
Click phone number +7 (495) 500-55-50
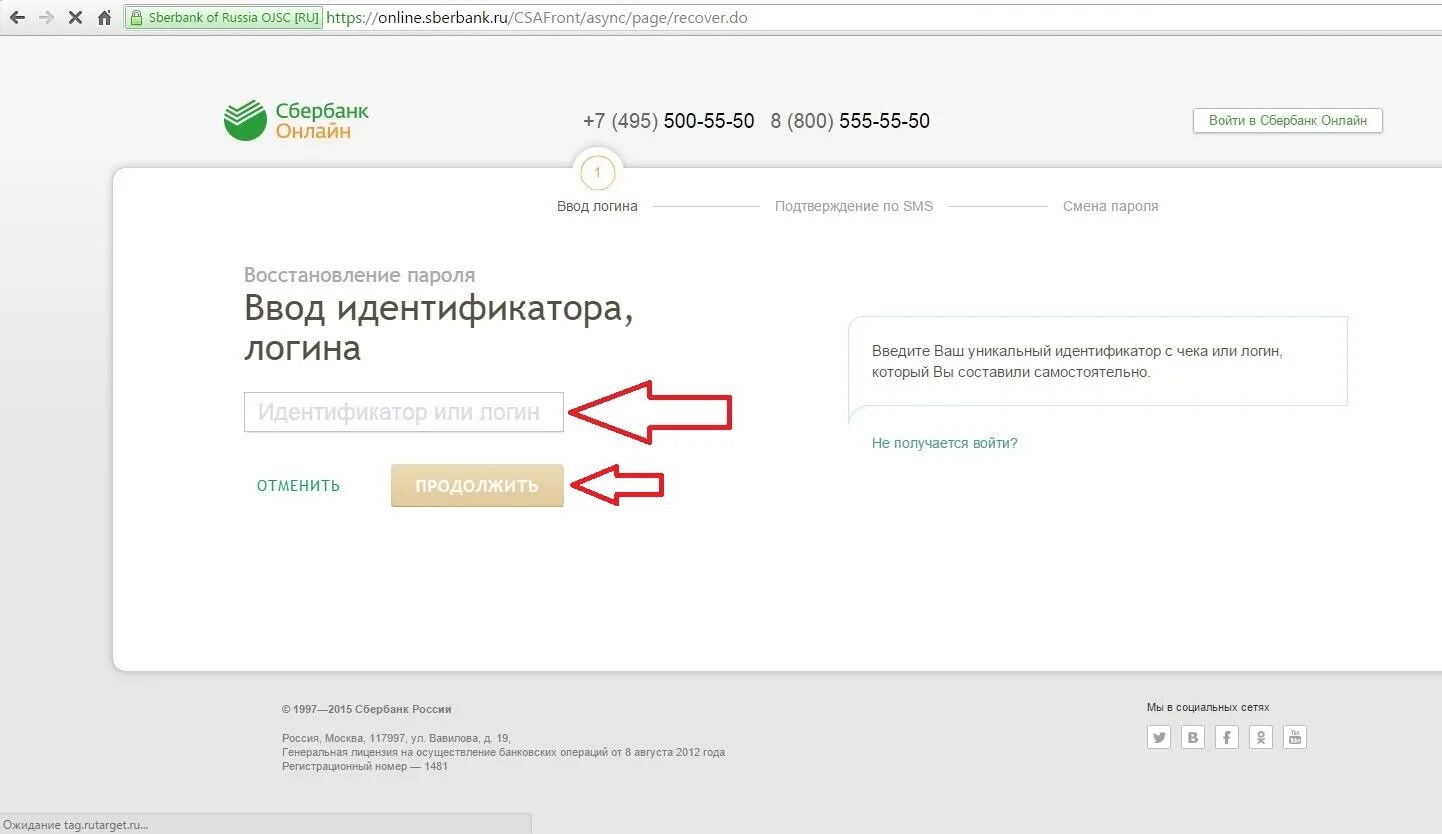click(x=668, y=121)
